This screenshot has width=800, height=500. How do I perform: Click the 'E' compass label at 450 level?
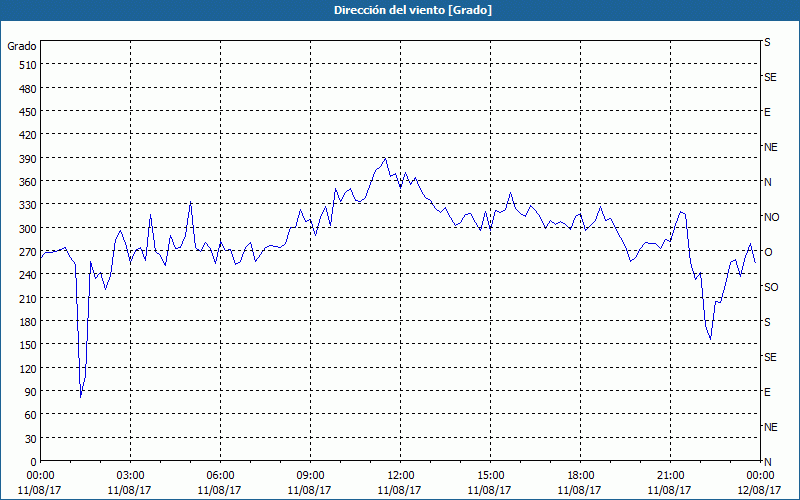click(767, 112)
